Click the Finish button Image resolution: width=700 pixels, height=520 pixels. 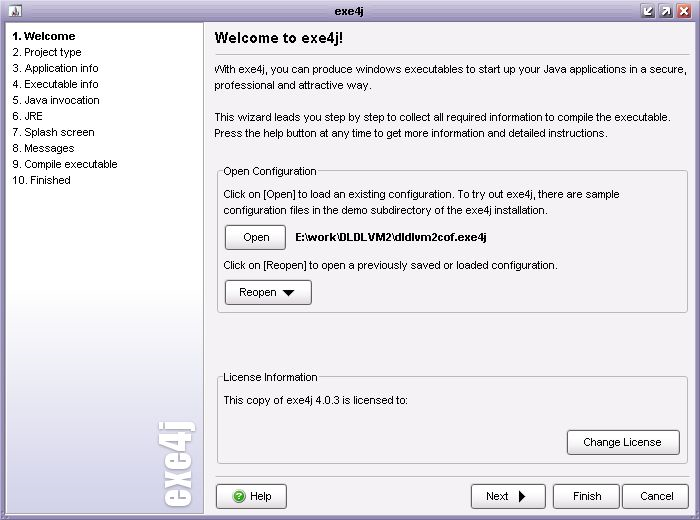587,496
